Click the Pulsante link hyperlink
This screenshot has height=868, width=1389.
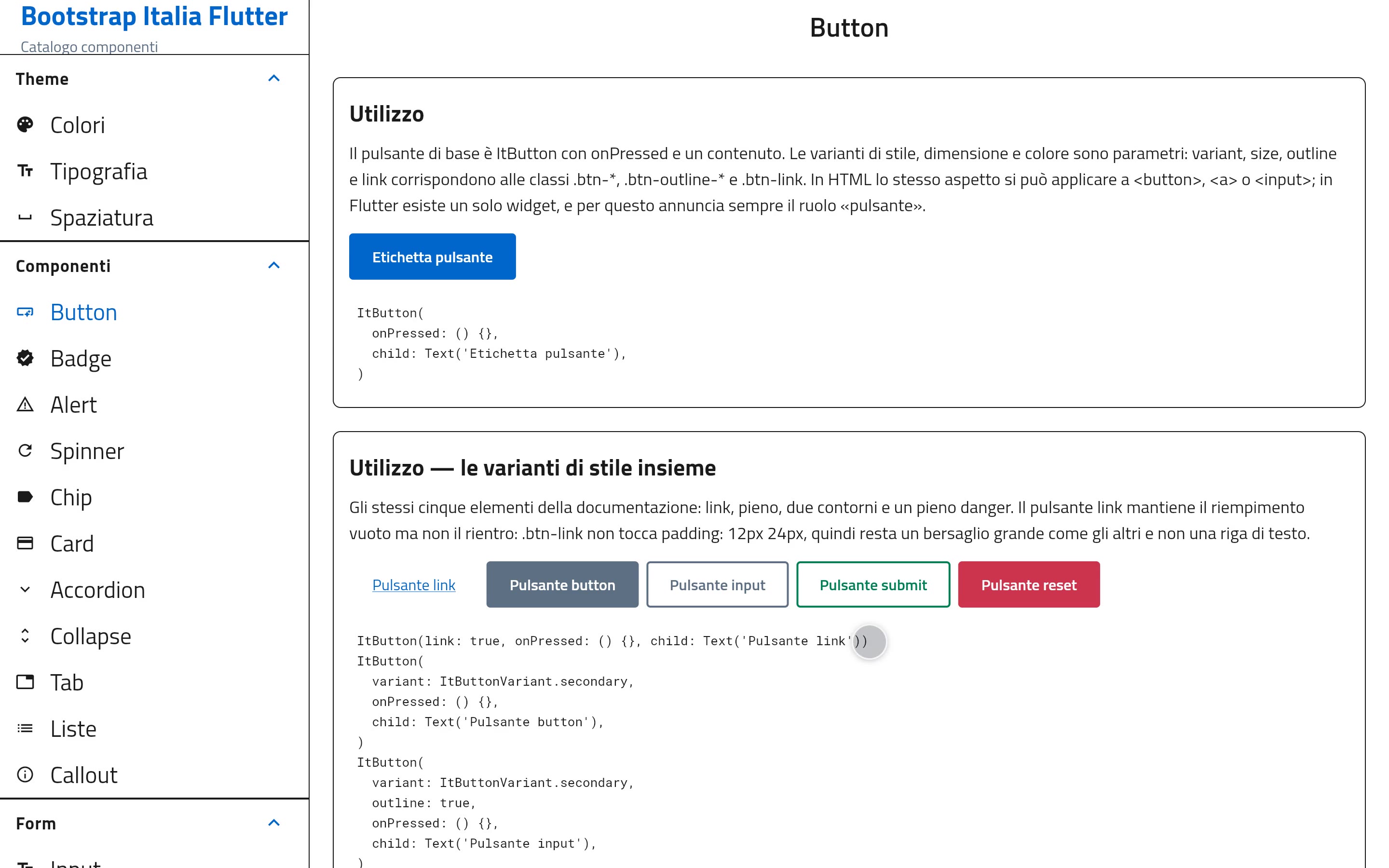(x=414, y=585)
